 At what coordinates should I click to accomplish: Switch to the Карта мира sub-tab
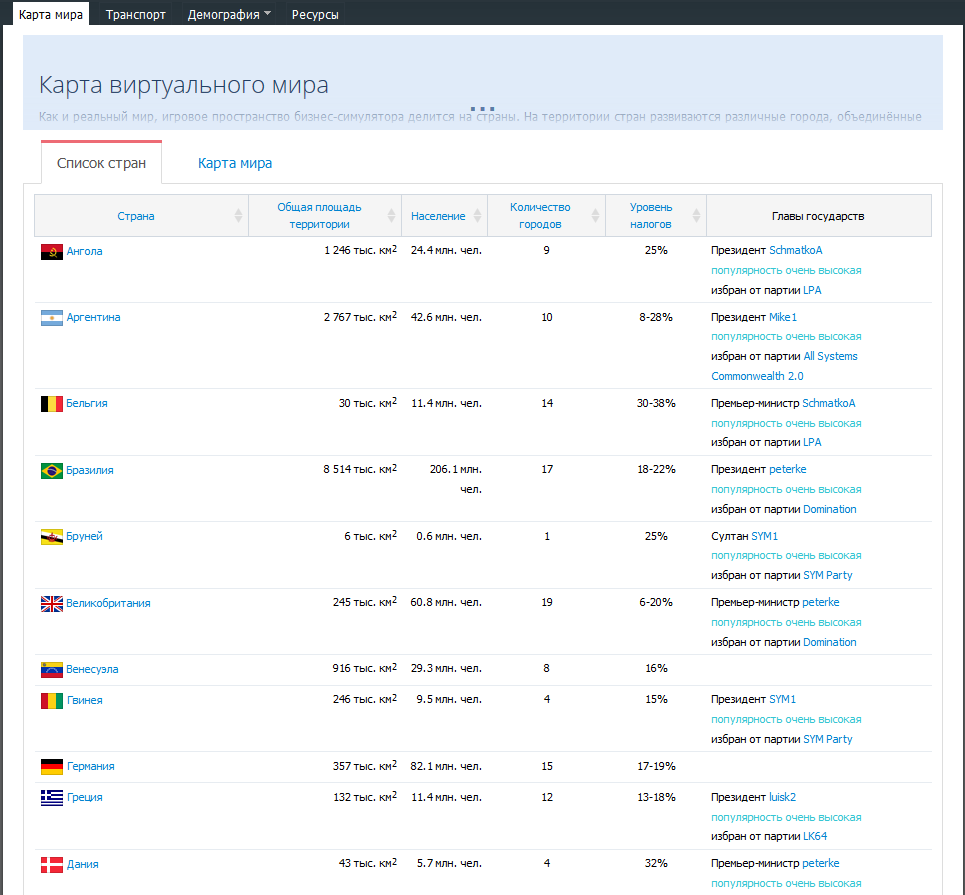point(235,163)
